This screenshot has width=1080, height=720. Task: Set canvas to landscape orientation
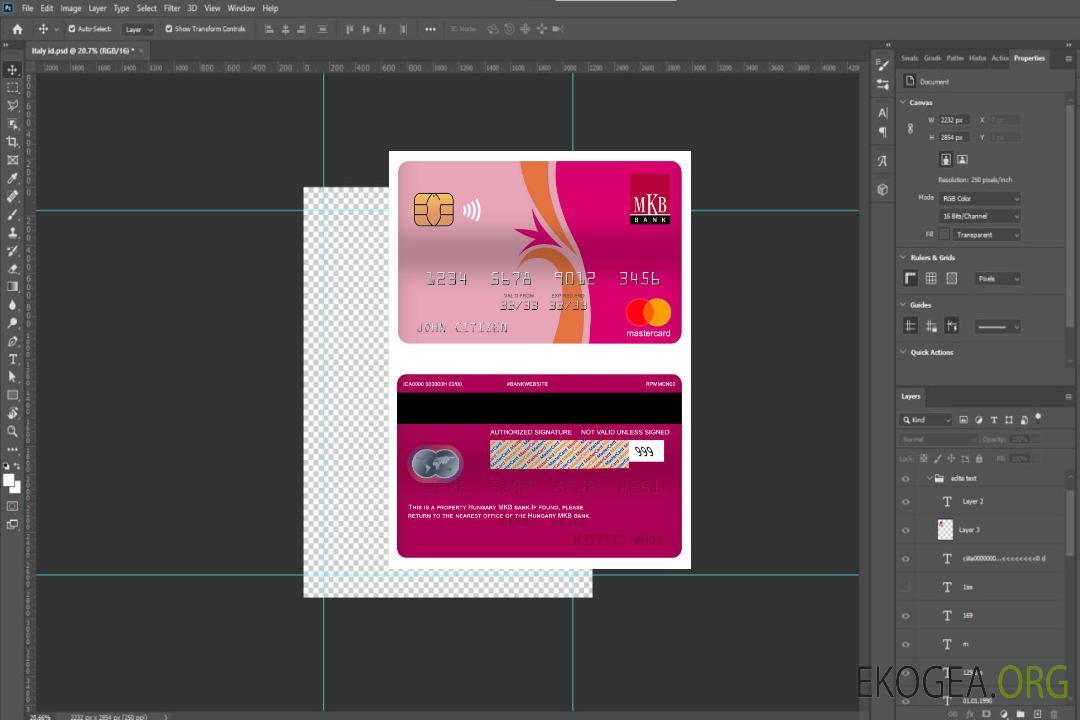click(962, 160)
